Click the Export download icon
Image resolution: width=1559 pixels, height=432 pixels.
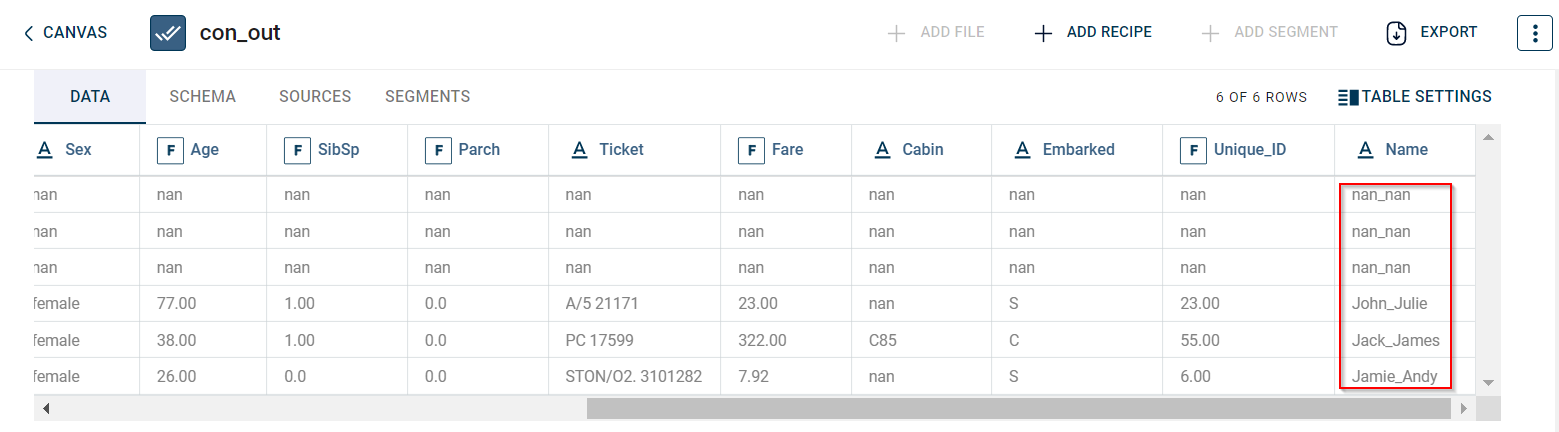coord(1397,33)
